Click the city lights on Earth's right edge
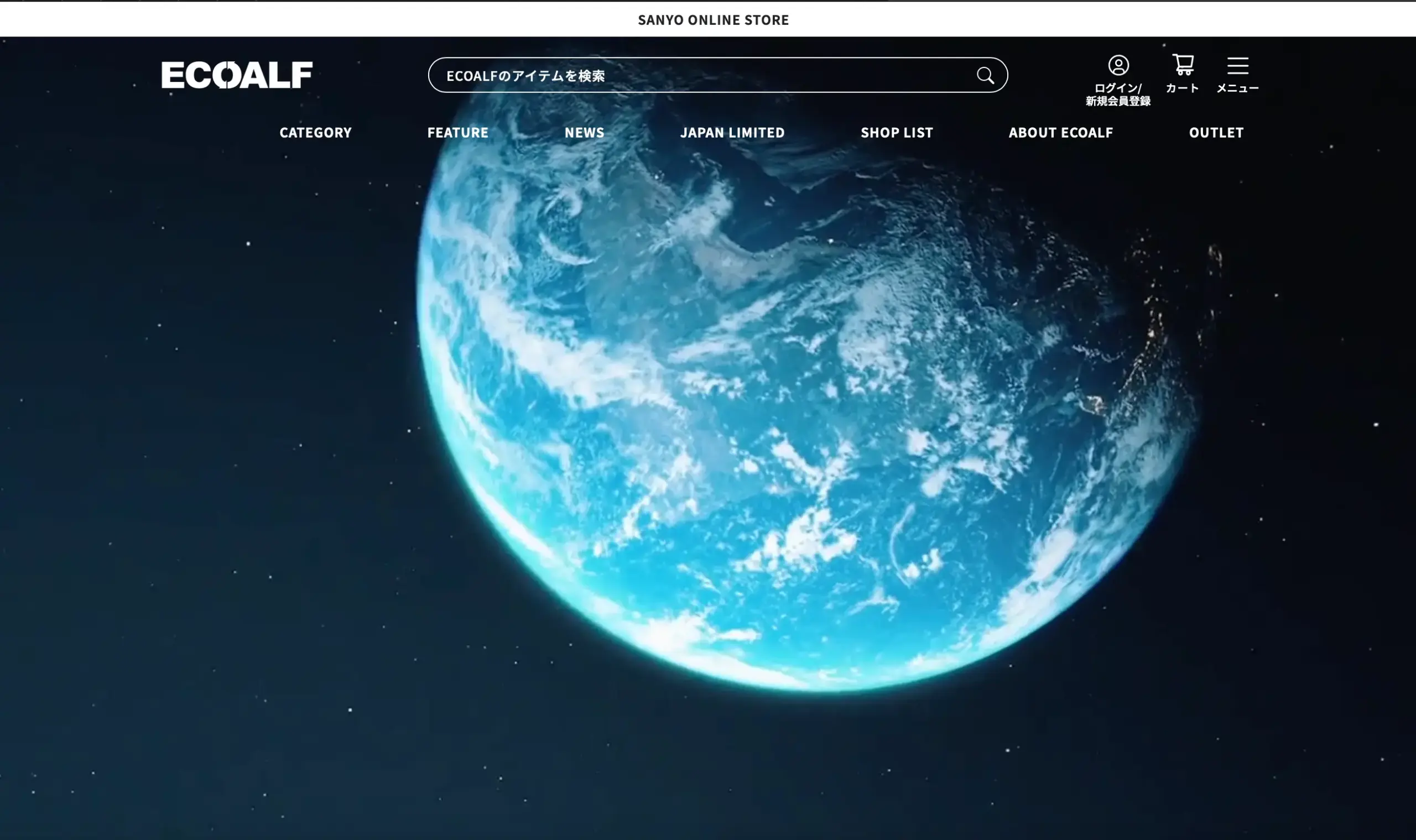This screenshot has height=840, width=1416. (1152, 334)
